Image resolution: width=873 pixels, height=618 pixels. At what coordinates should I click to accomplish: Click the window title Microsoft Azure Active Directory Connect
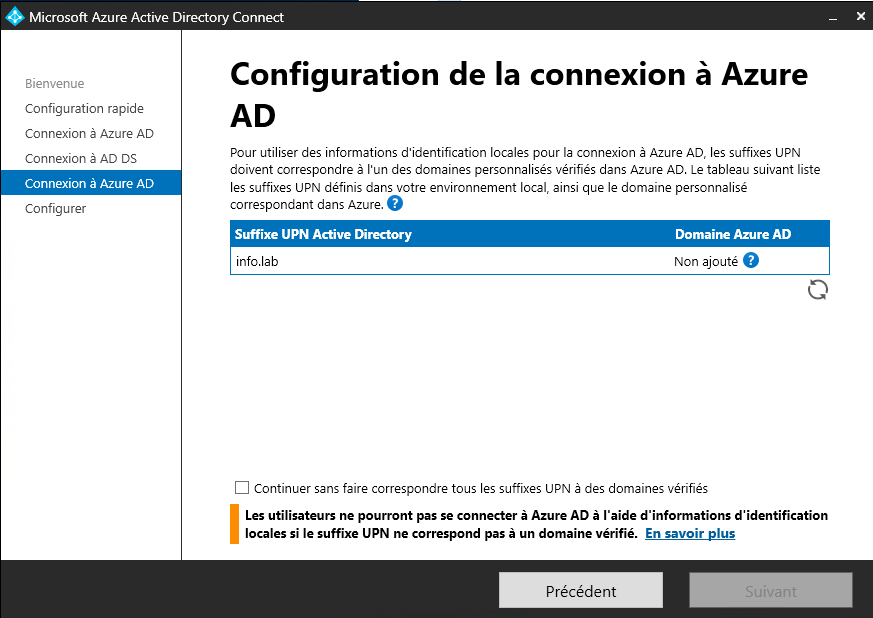pyautogui.click(x=156, y=17)
